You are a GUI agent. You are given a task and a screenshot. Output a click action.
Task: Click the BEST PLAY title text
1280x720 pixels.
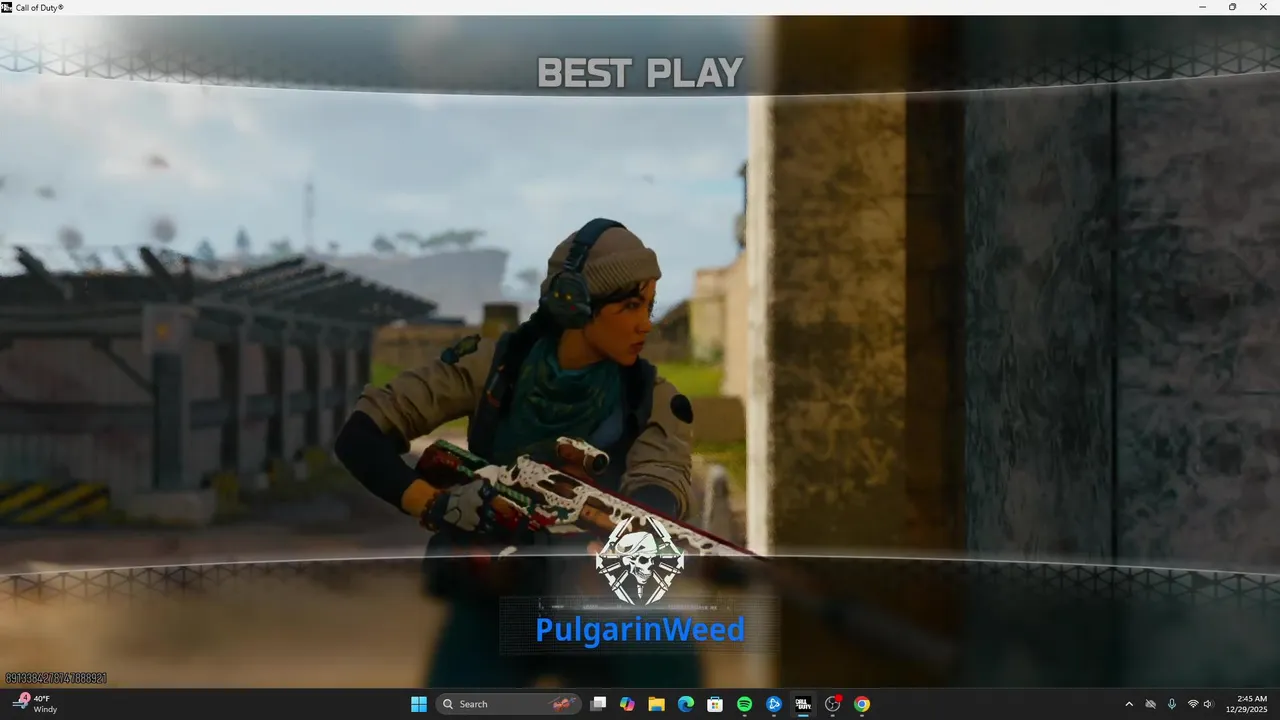pyautogui.click(x=640, y=73)
